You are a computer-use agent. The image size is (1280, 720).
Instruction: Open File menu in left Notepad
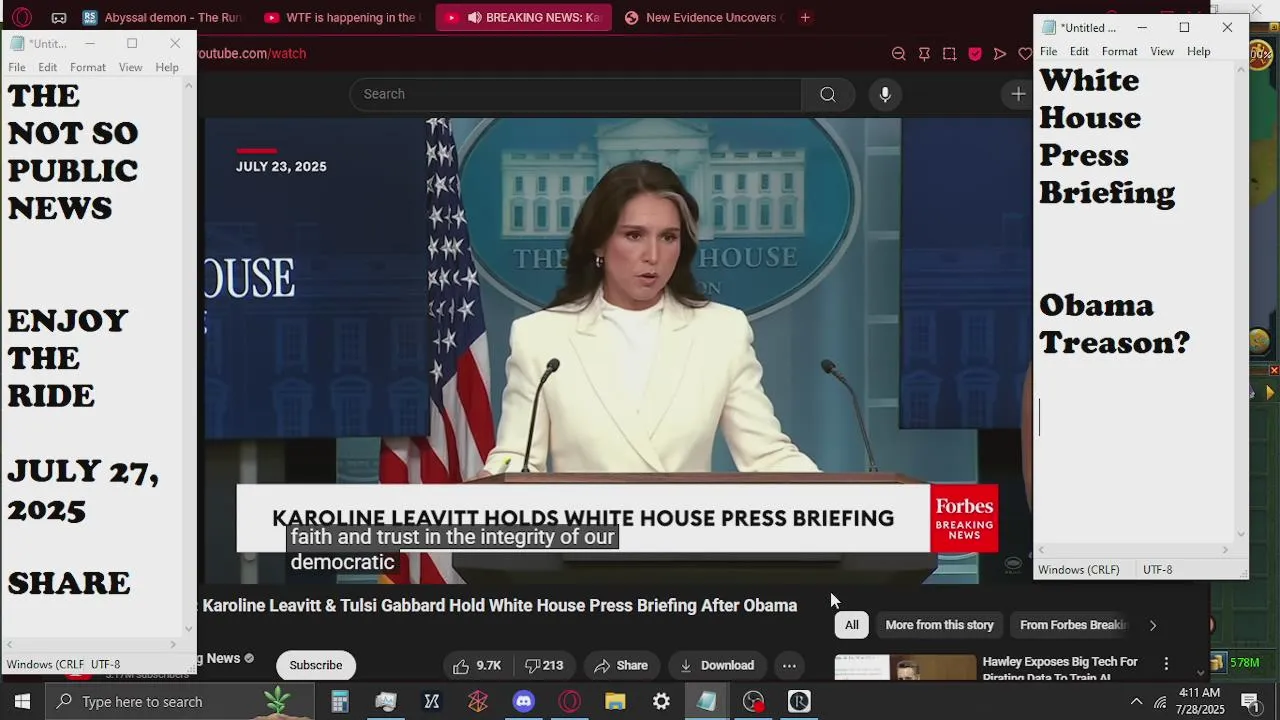[17, 67]
